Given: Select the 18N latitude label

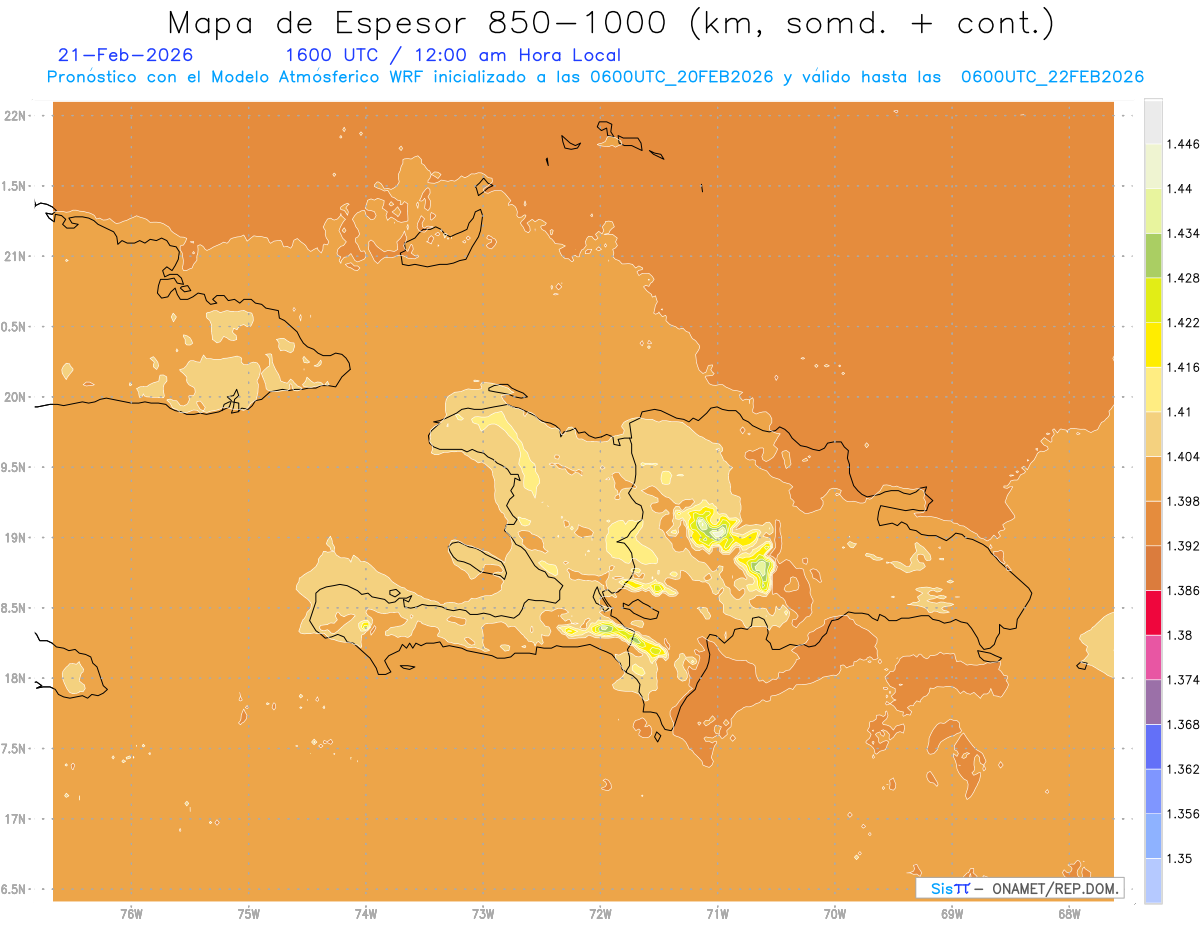Looking at the screenshot, I should 17,678.
